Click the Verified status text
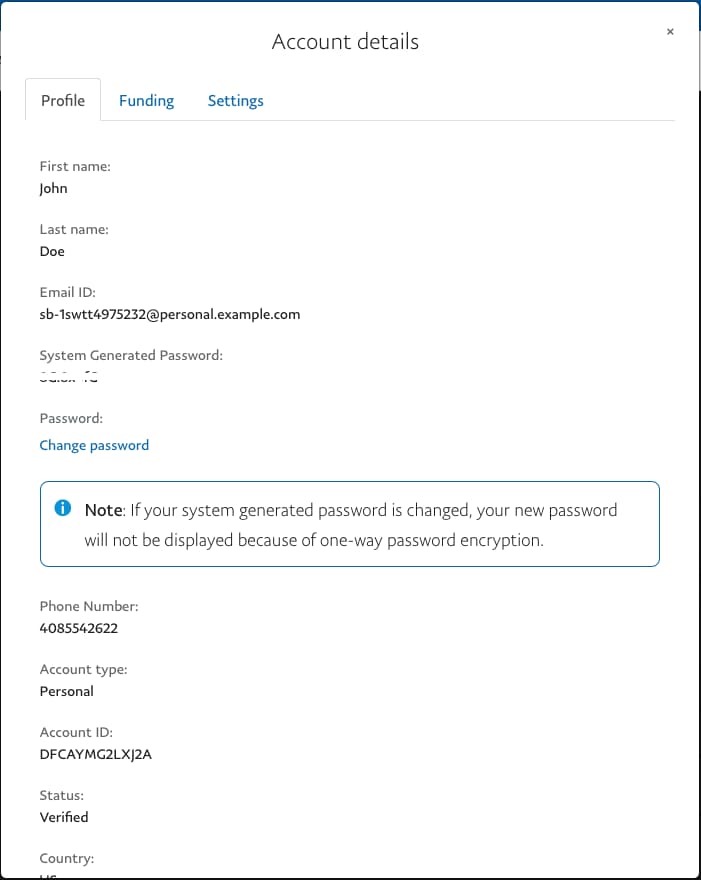This screenshot has width=701, height=880. click(x=64, y=817)
